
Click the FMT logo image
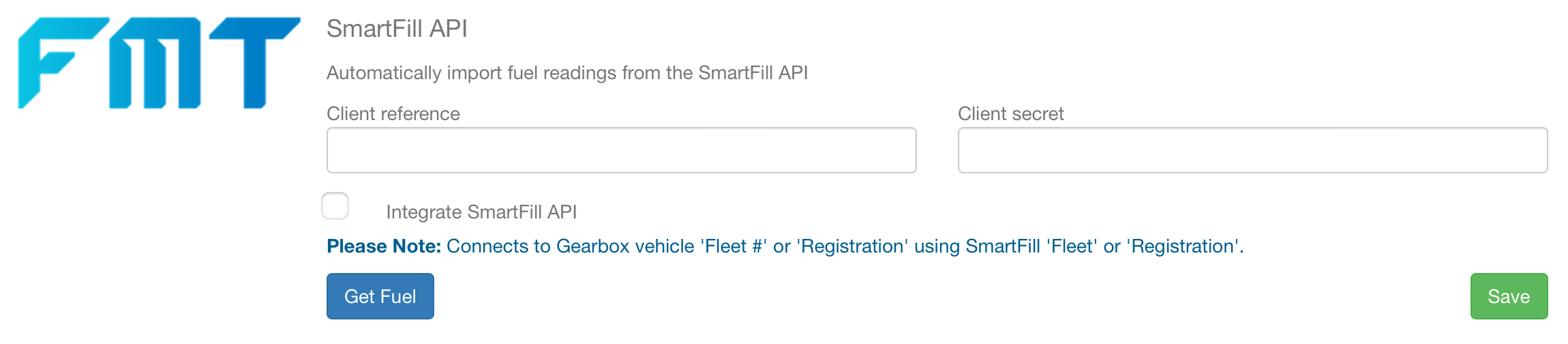click(x=159, y=63)
